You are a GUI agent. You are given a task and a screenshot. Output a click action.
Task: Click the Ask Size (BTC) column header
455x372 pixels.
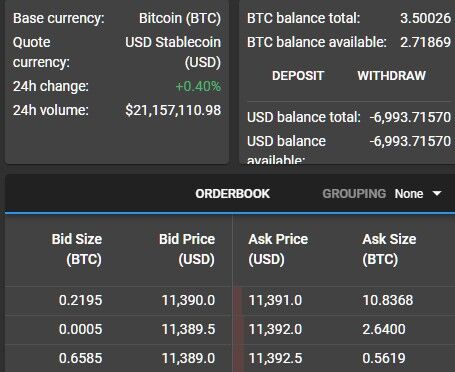click(389, 249)
